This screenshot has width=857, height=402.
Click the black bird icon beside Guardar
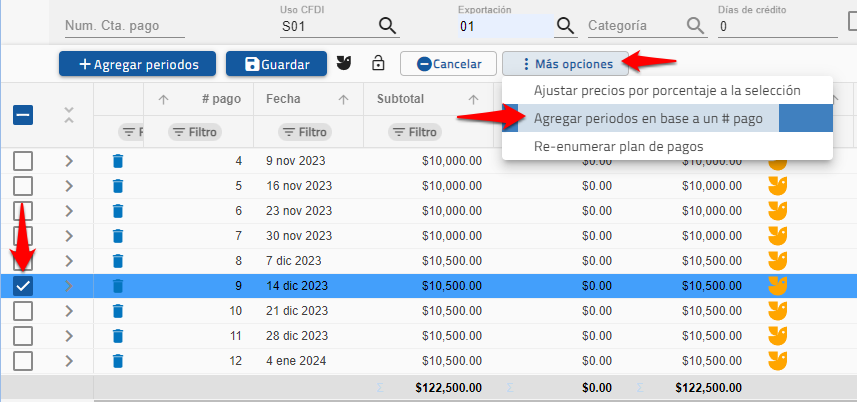346,64
